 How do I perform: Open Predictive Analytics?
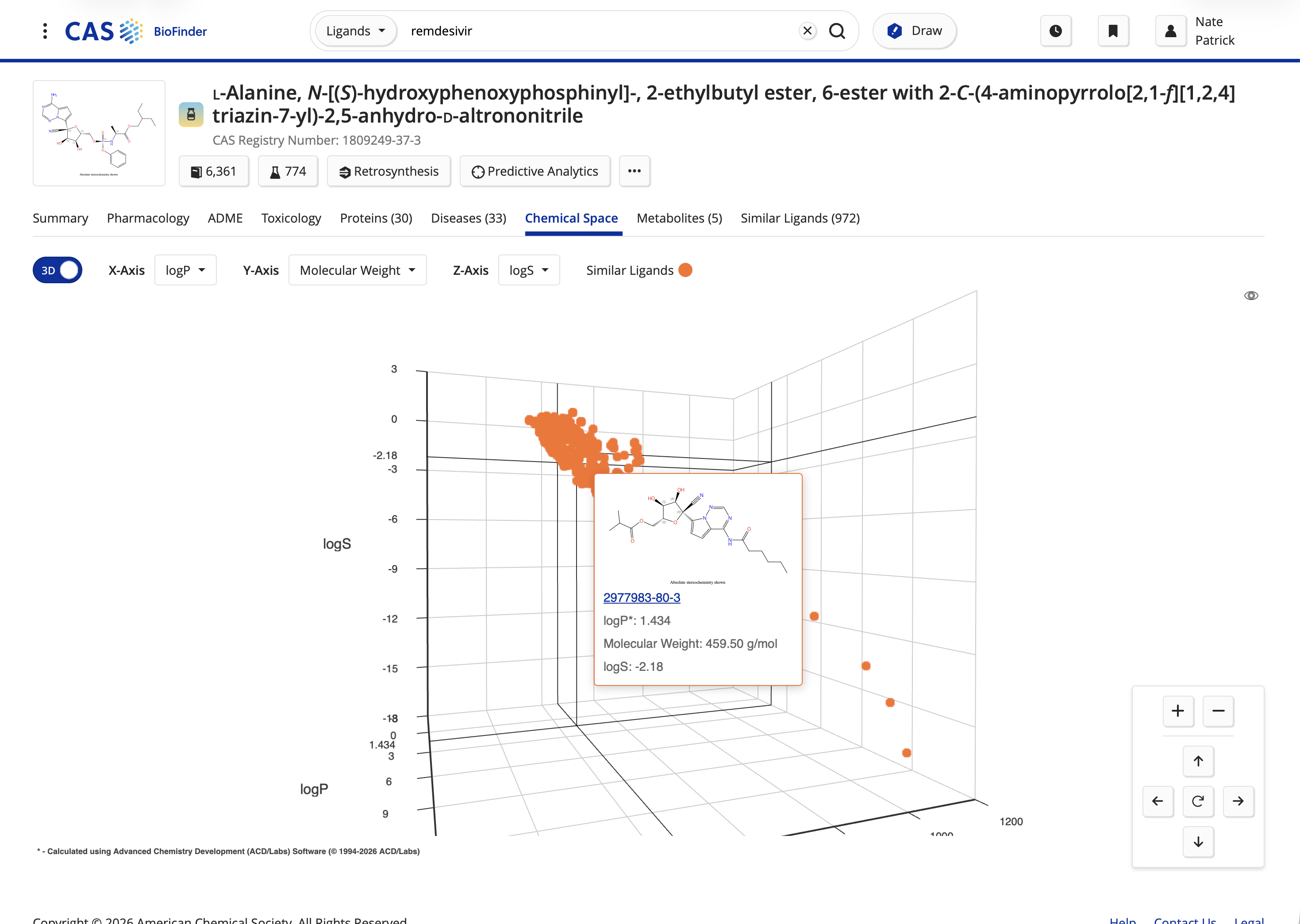[x=535, y=171]
